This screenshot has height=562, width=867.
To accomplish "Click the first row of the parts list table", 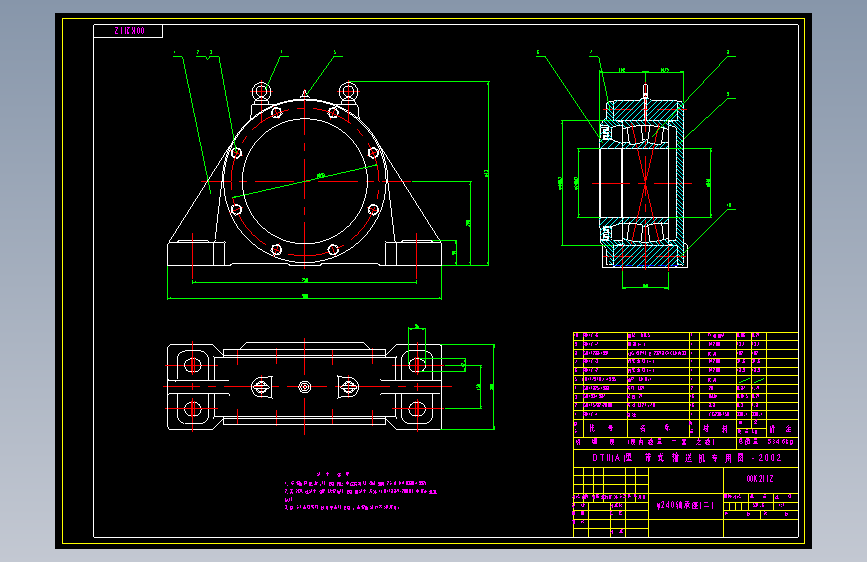I will coord(686,336).
